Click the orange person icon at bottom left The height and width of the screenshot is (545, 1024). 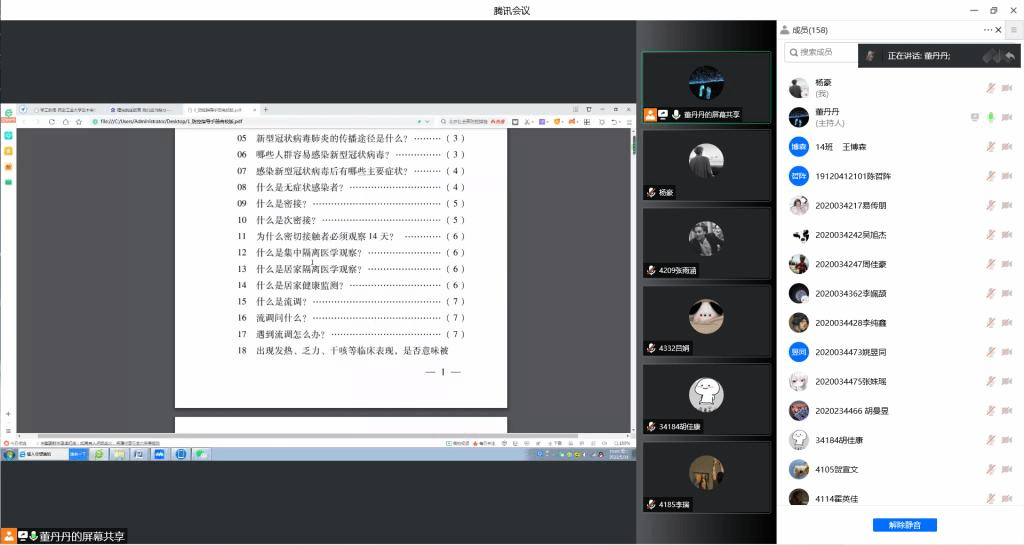[x=8, y=536]
